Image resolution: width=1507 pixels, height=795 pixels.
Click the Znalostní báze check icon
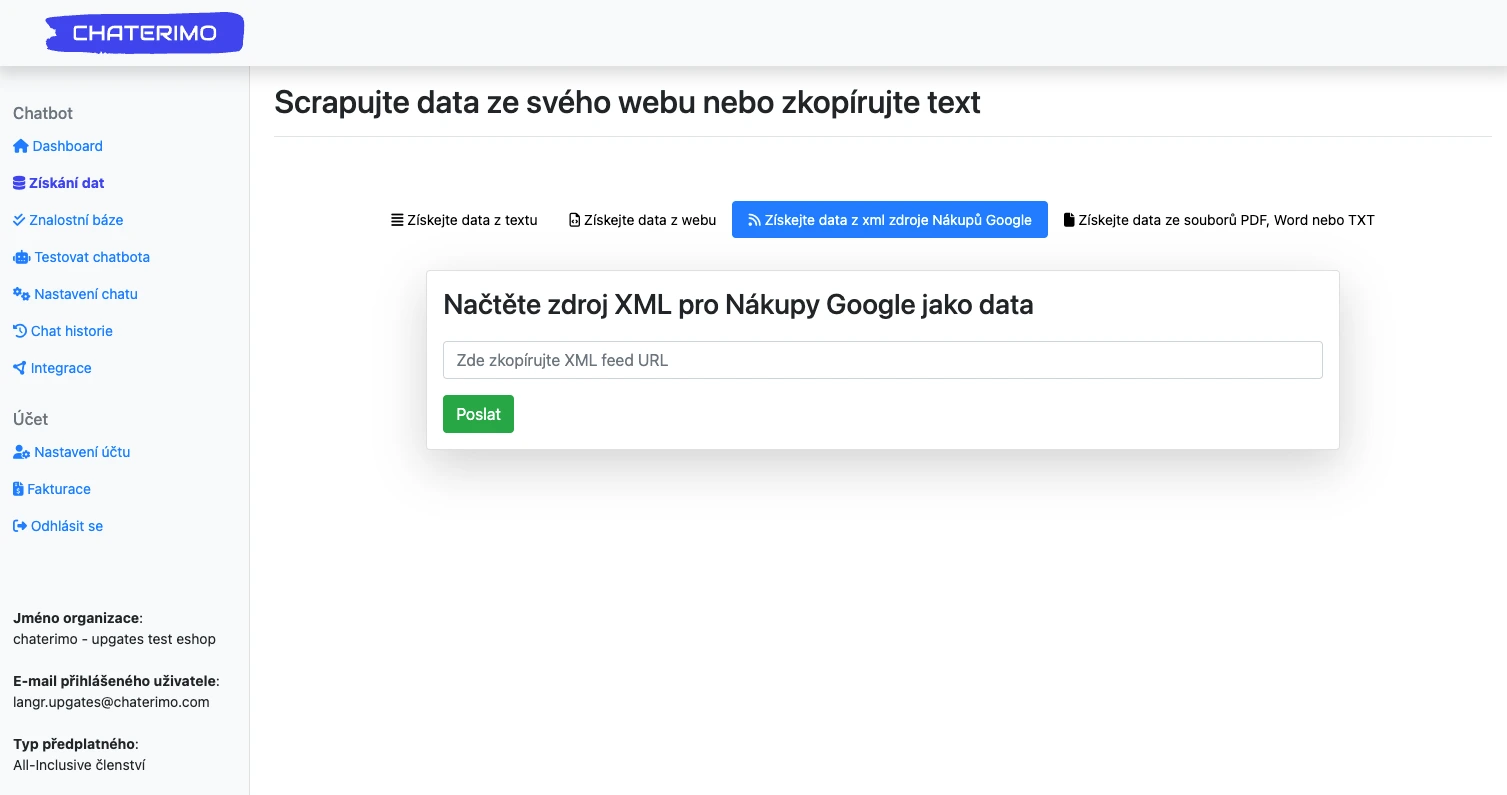19,220
